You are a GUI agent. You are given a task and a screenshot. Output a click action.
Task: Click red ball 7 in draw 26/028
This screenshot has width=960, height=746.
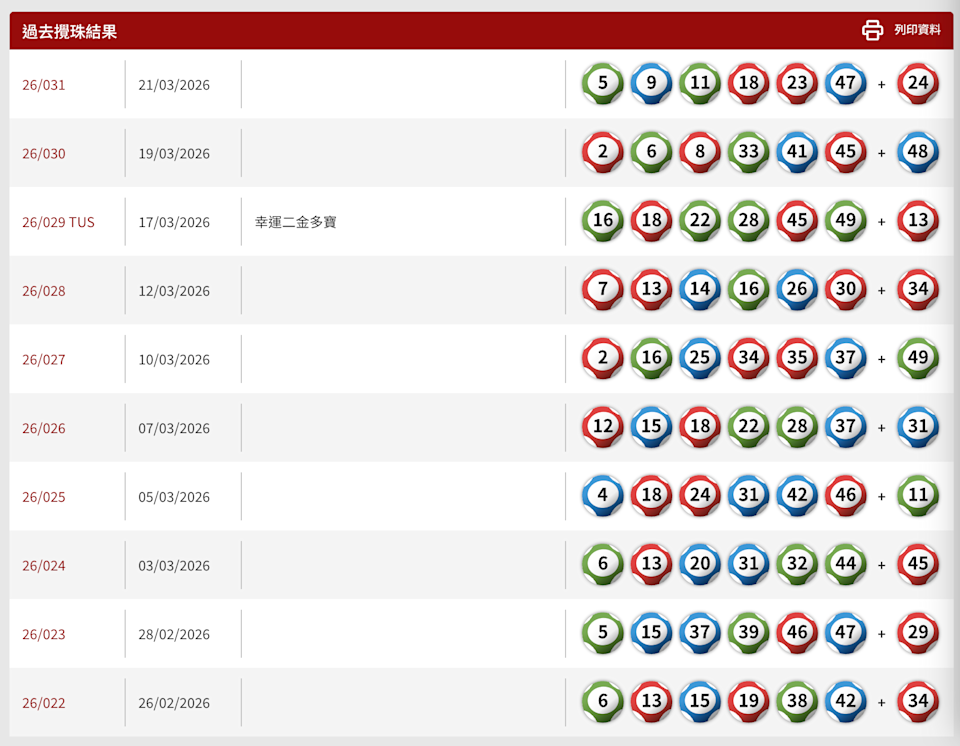click(x=603, y=290)
